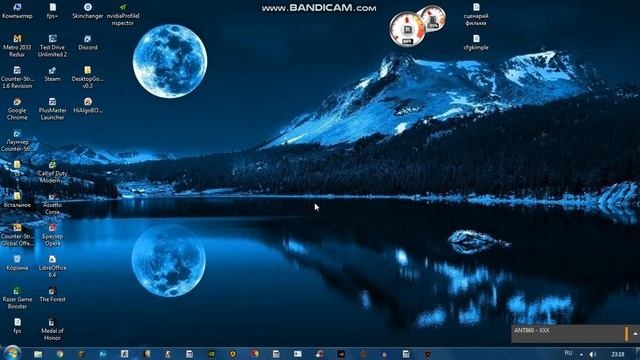Screen dimensions: 640x360
Task: Select the Лаунчер Counter-Strike shortcut
Action: [x=17, y=141]
